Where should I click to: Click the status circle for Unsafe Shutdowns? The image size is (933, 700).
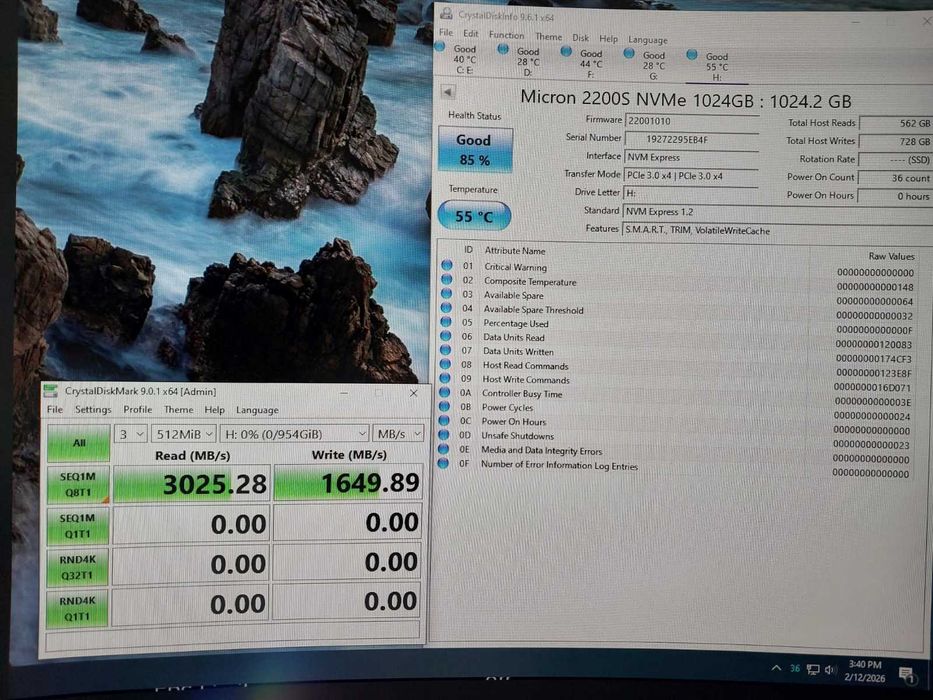444,435
